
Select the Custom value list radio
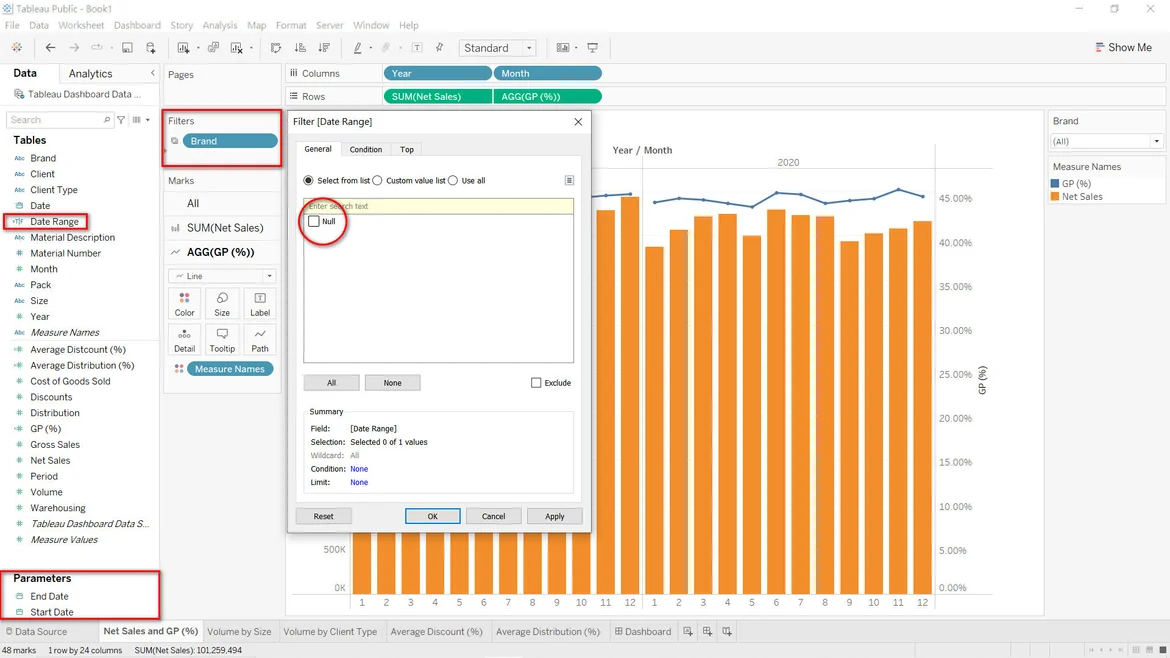pyautogui.click(x=378, y=181)
